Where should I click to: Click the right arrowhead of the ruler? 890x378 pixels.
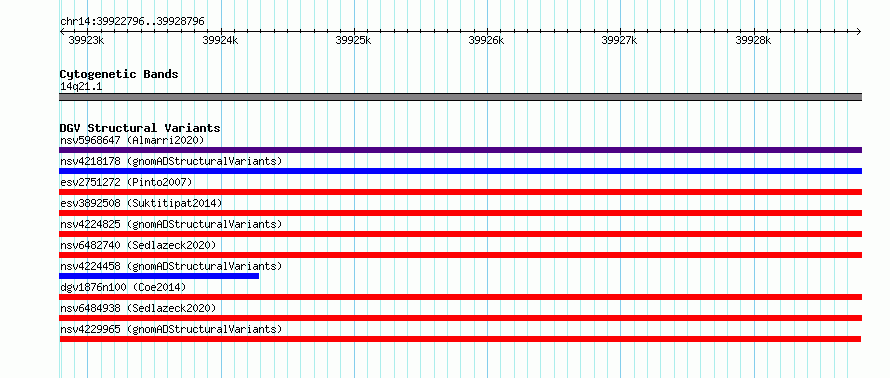coord(859,31)
